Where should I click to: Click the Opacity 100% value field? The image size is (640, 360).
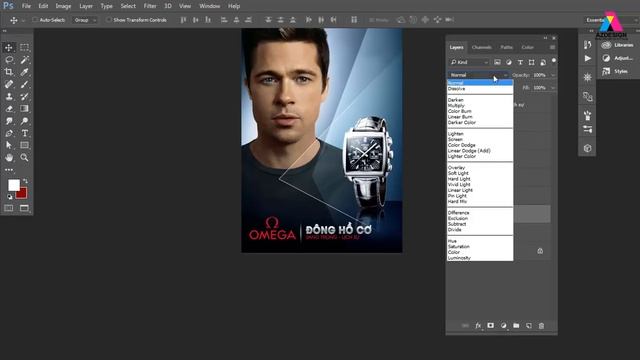click(540, 75)
